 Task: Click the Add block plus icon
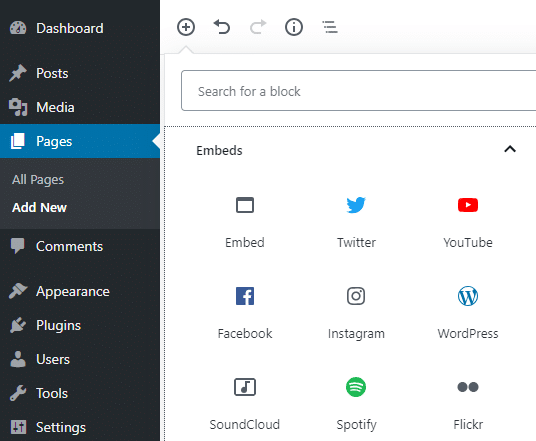[x=186, y=27]
